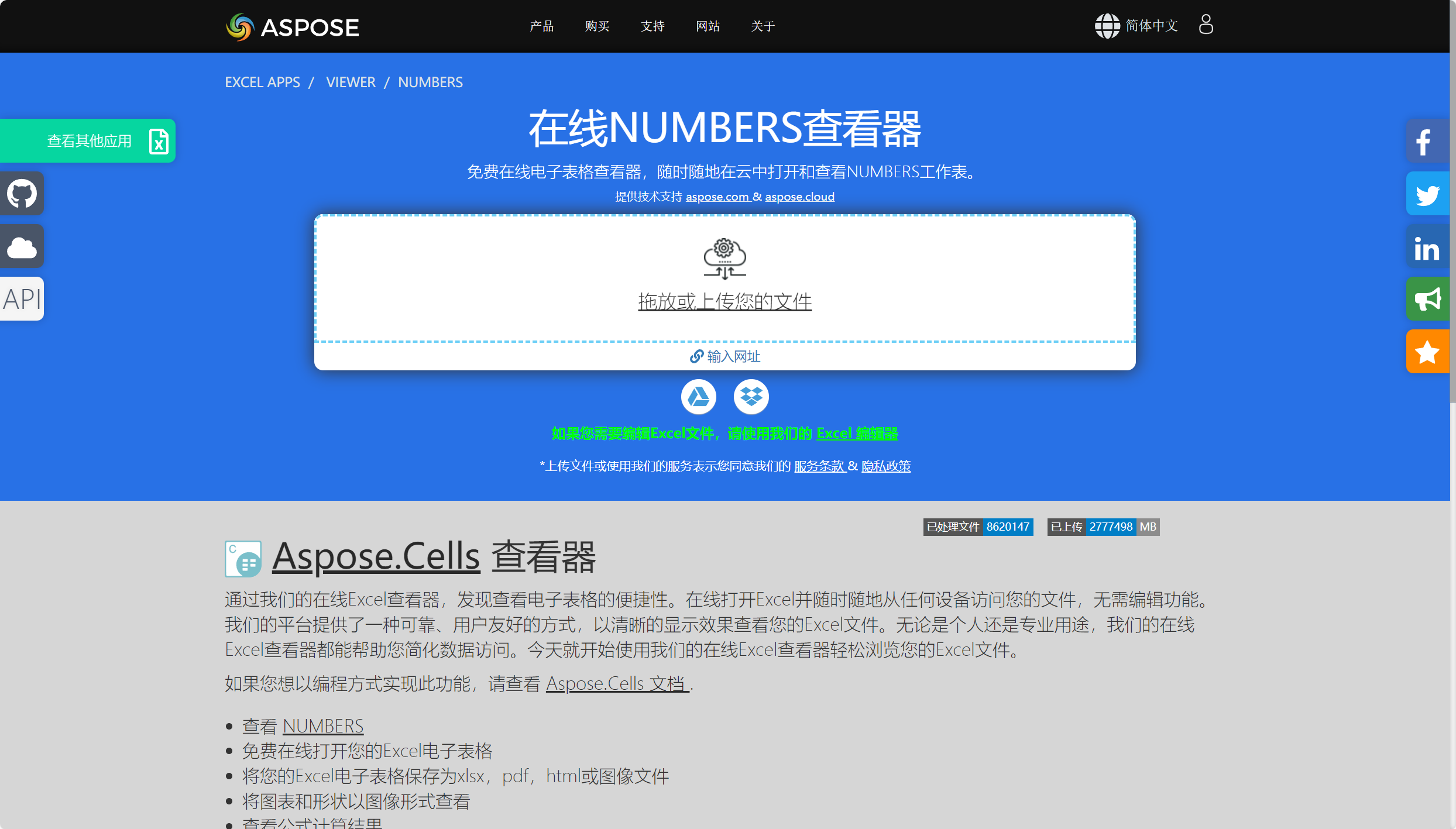Image resolution: width=1456 pixels, height=829 pixels.
Task: Open the aspose.cloud link
Action: [799, 197]
